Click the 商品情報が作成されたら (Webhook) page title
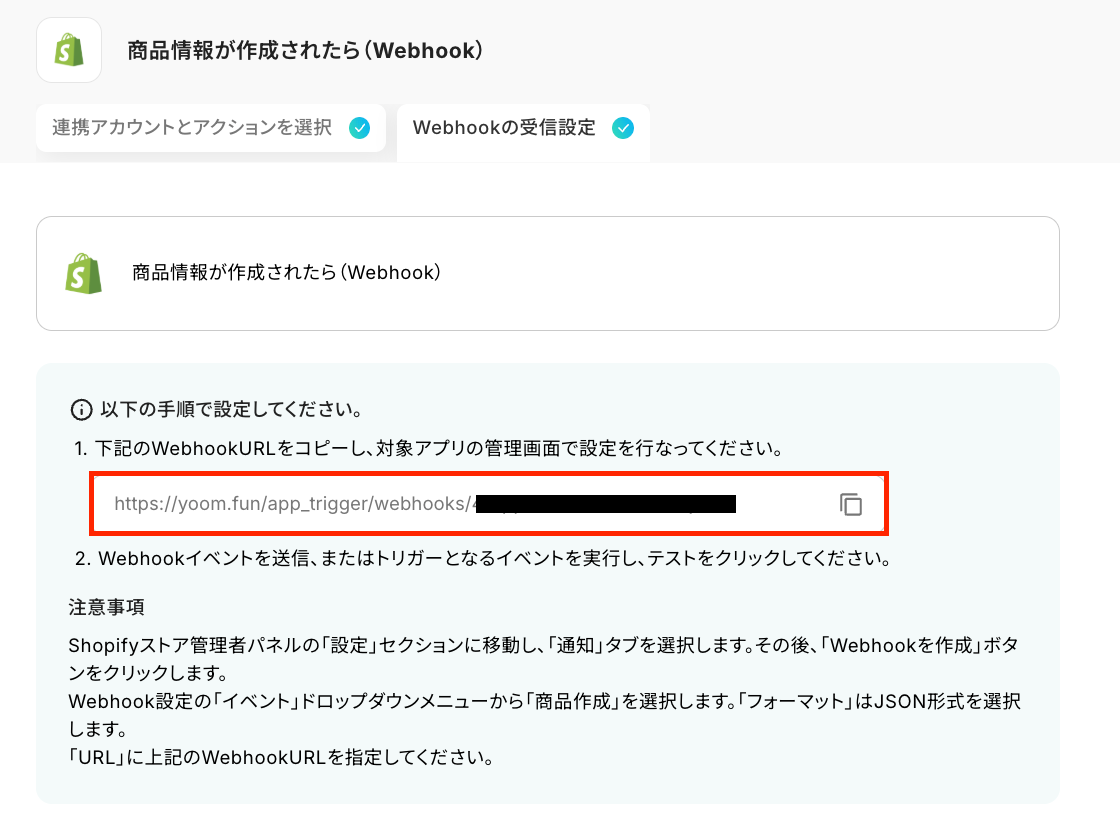 305,51
